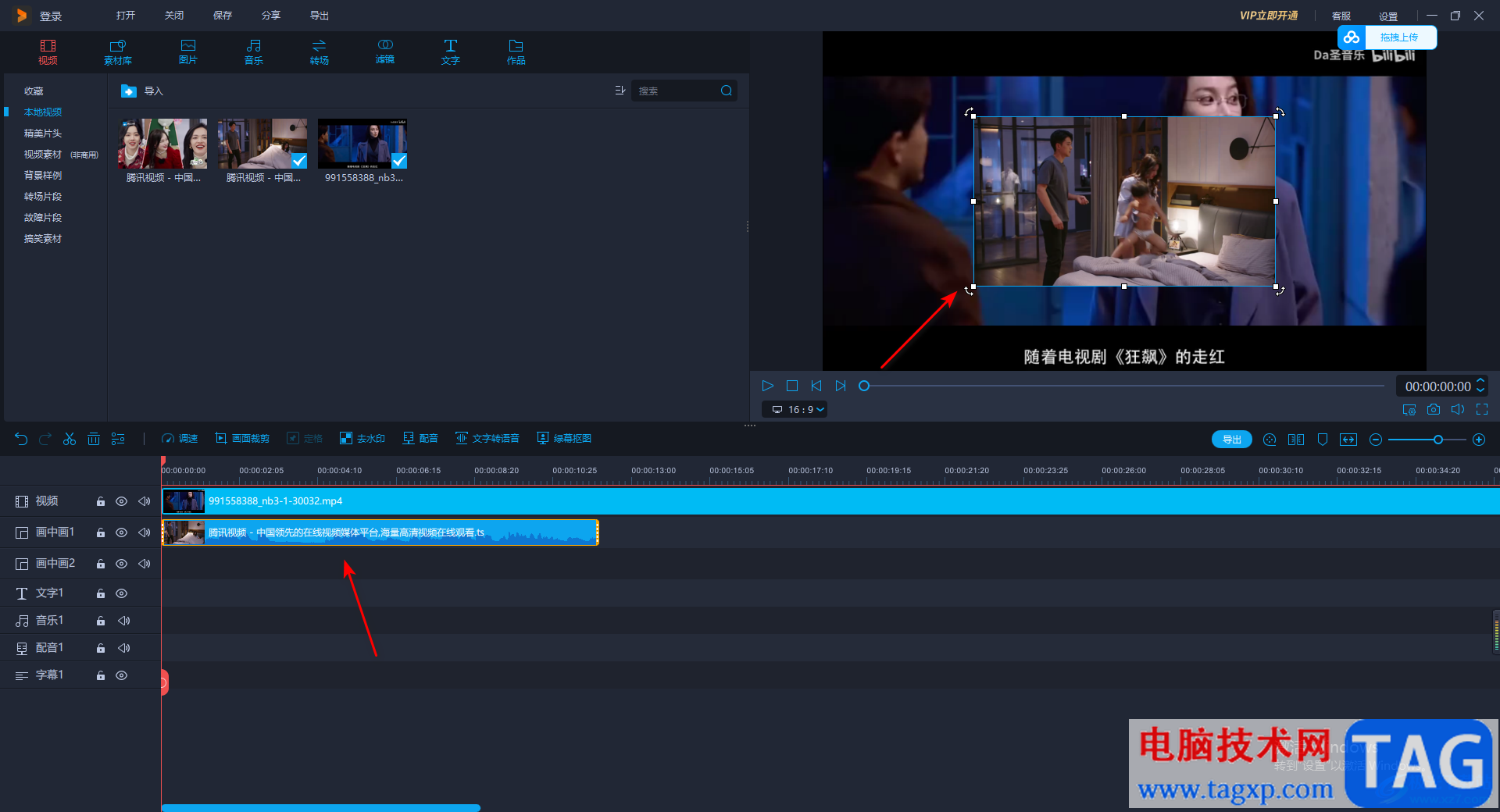Viewport: 1500px width, 812px height.
Task: Open the 文字 (Text) tab
Action: pos(451,52)
